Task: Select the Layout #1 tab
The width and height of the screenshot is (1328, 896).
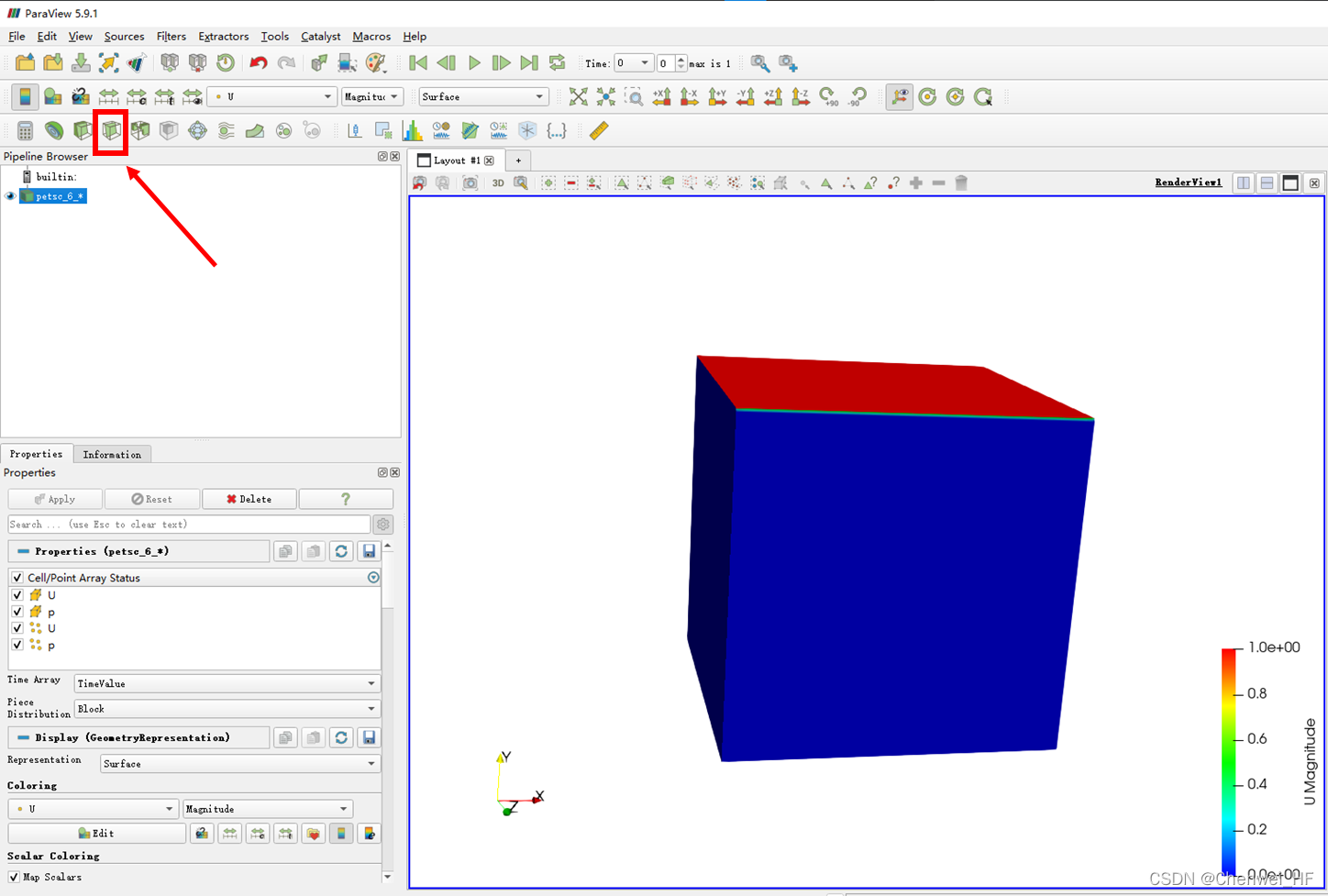Action: coord(456,160)
